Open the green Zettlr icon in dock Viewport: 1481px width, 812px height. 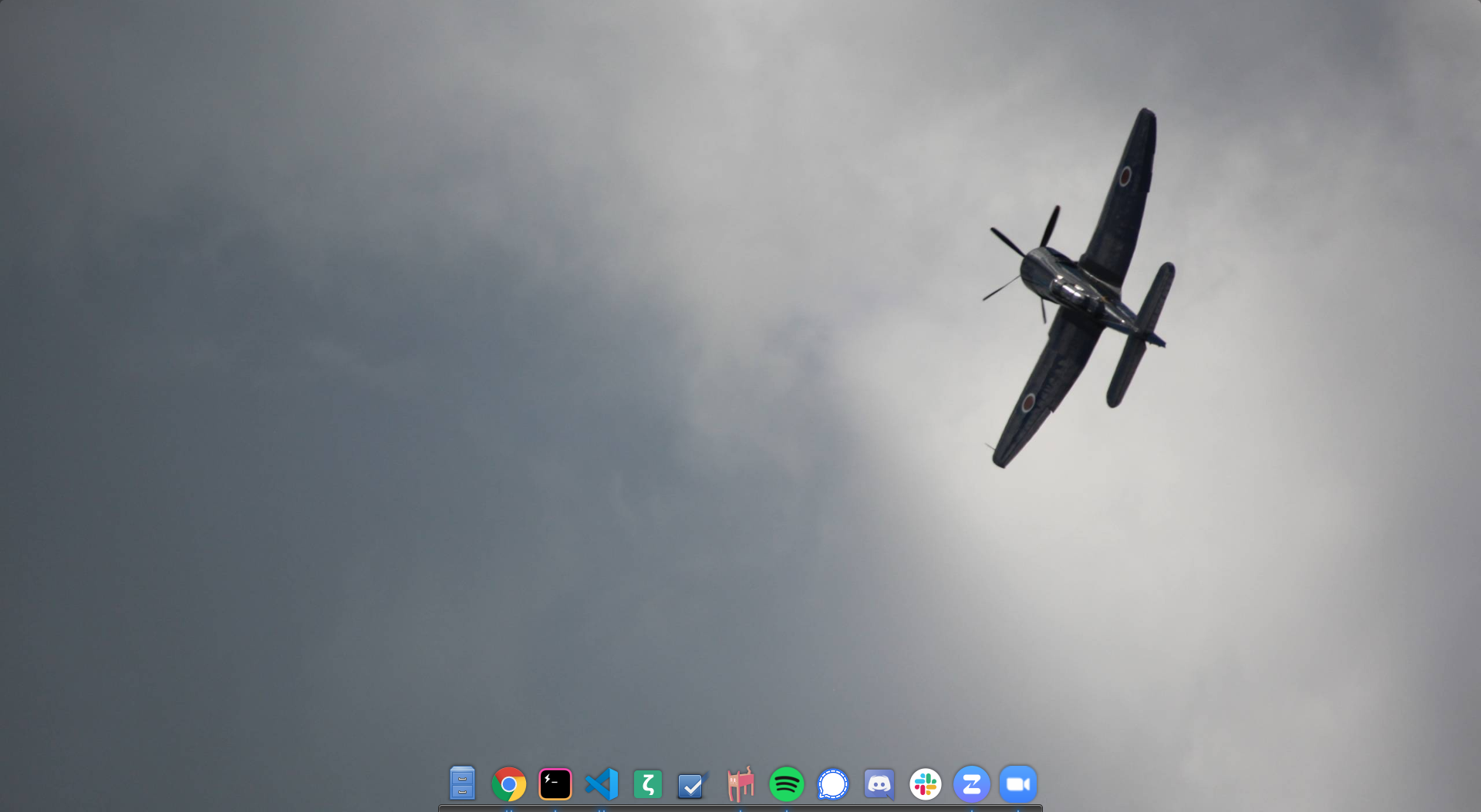[648, 785]
